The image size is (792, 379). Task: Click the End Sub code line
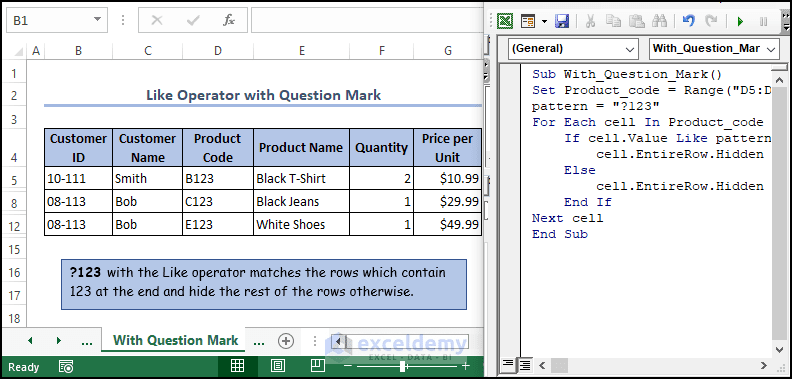560,234
